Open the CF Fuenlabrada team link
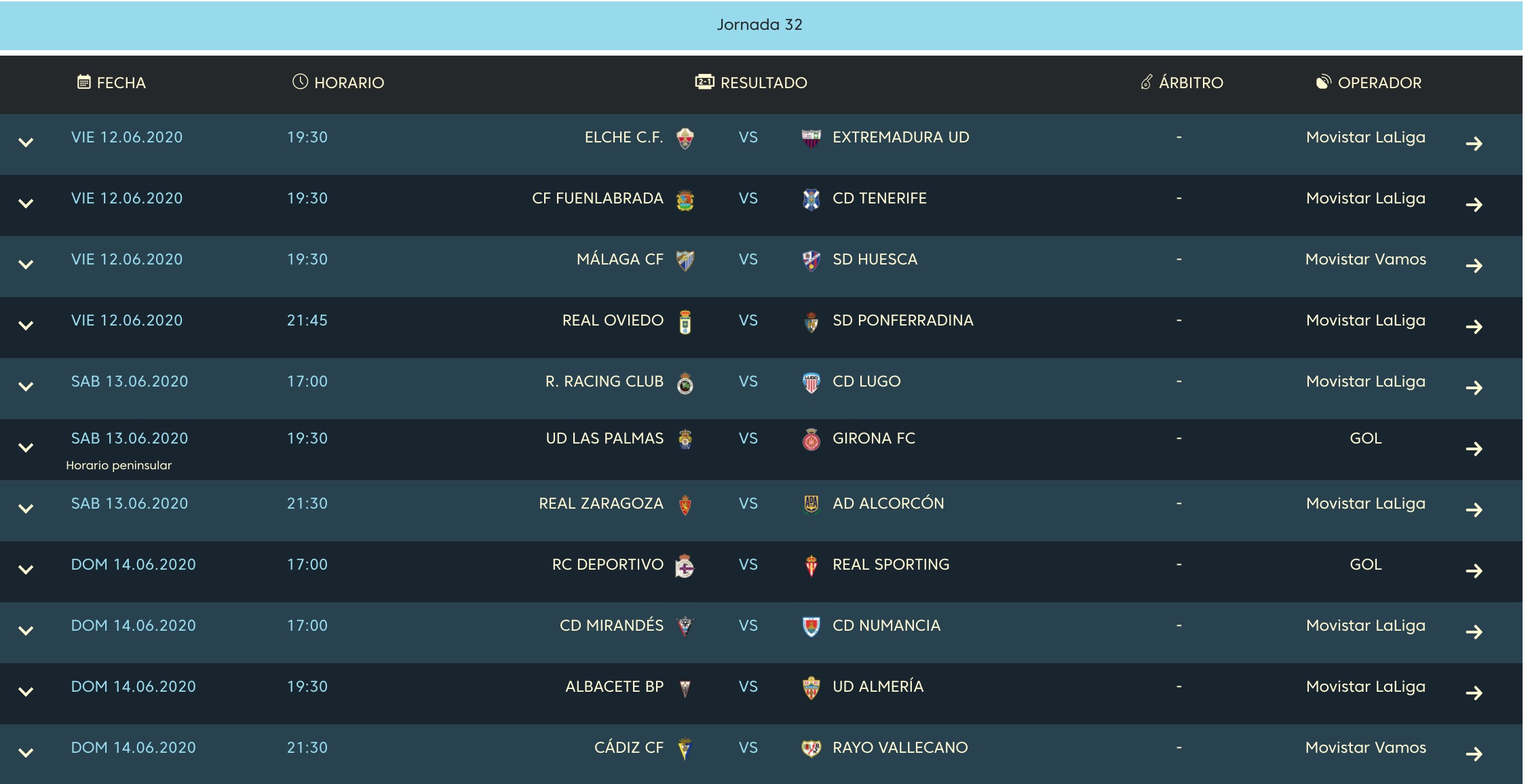Viewport: 1528px width, 784px height. tap(598, 199)
